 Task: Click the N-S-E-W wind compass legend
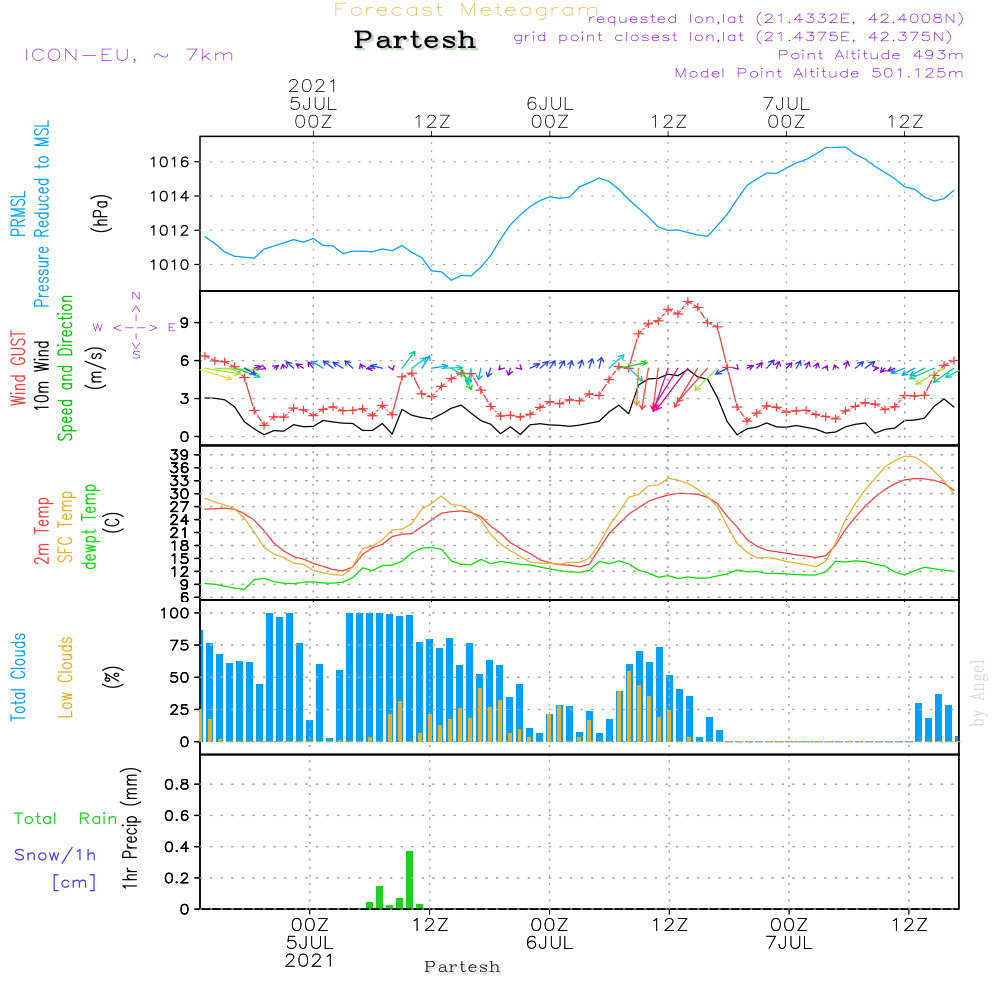point(135,327)
